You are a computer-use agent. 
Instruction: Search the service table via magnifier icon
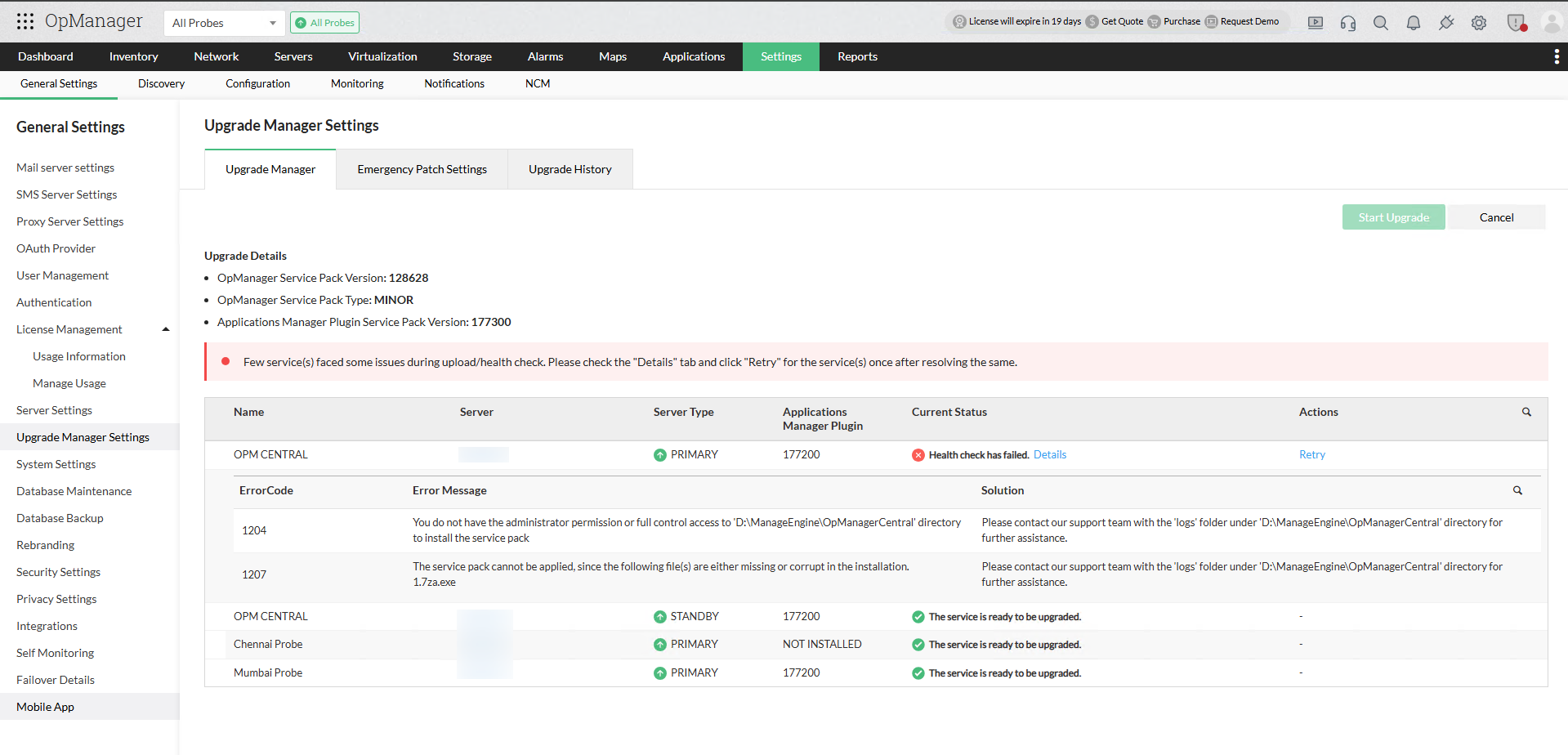1526,413
